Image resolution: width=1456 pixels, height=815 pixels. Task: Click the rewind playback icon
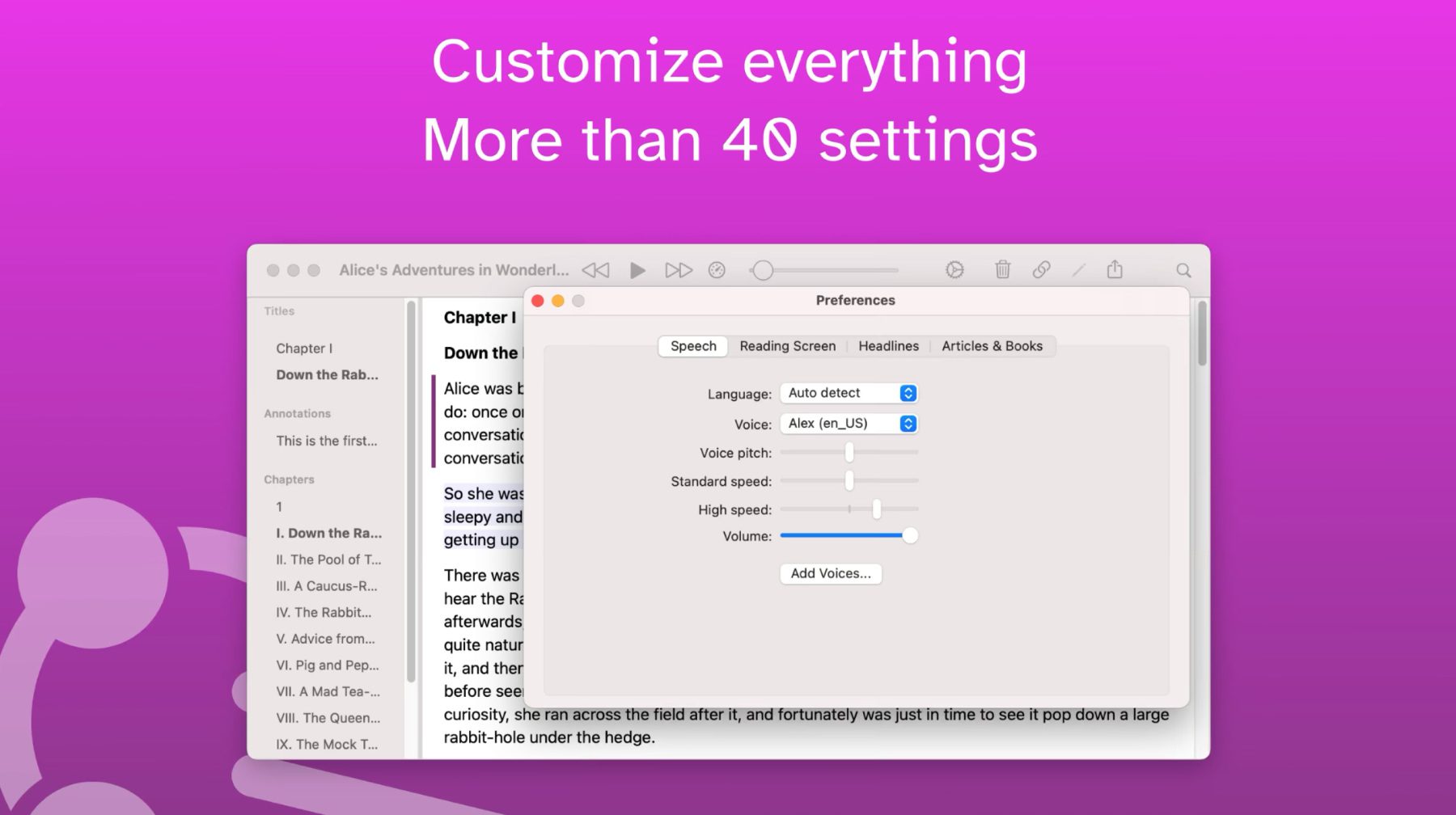[x=595, y=270]
